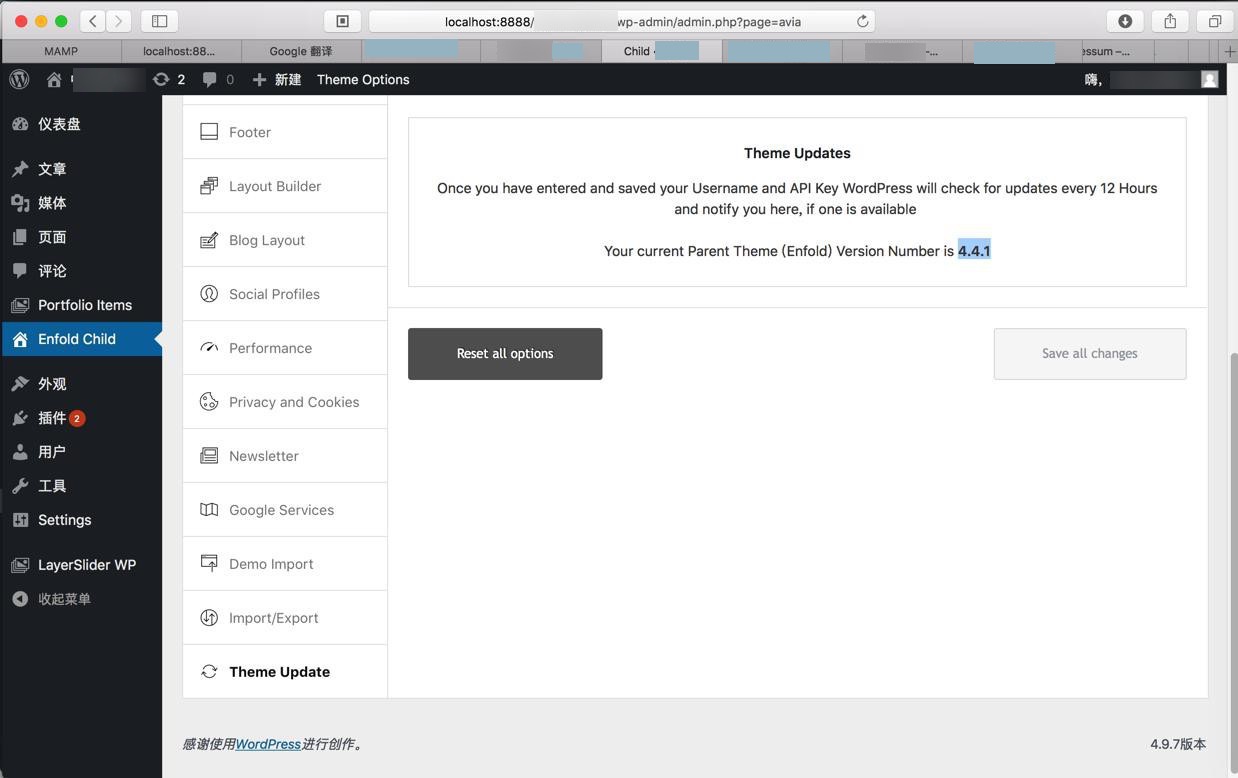The width and height of the screenshot is (1238, 778).
Task: Switch to the Performance tab
Action: tap(285, 348)
